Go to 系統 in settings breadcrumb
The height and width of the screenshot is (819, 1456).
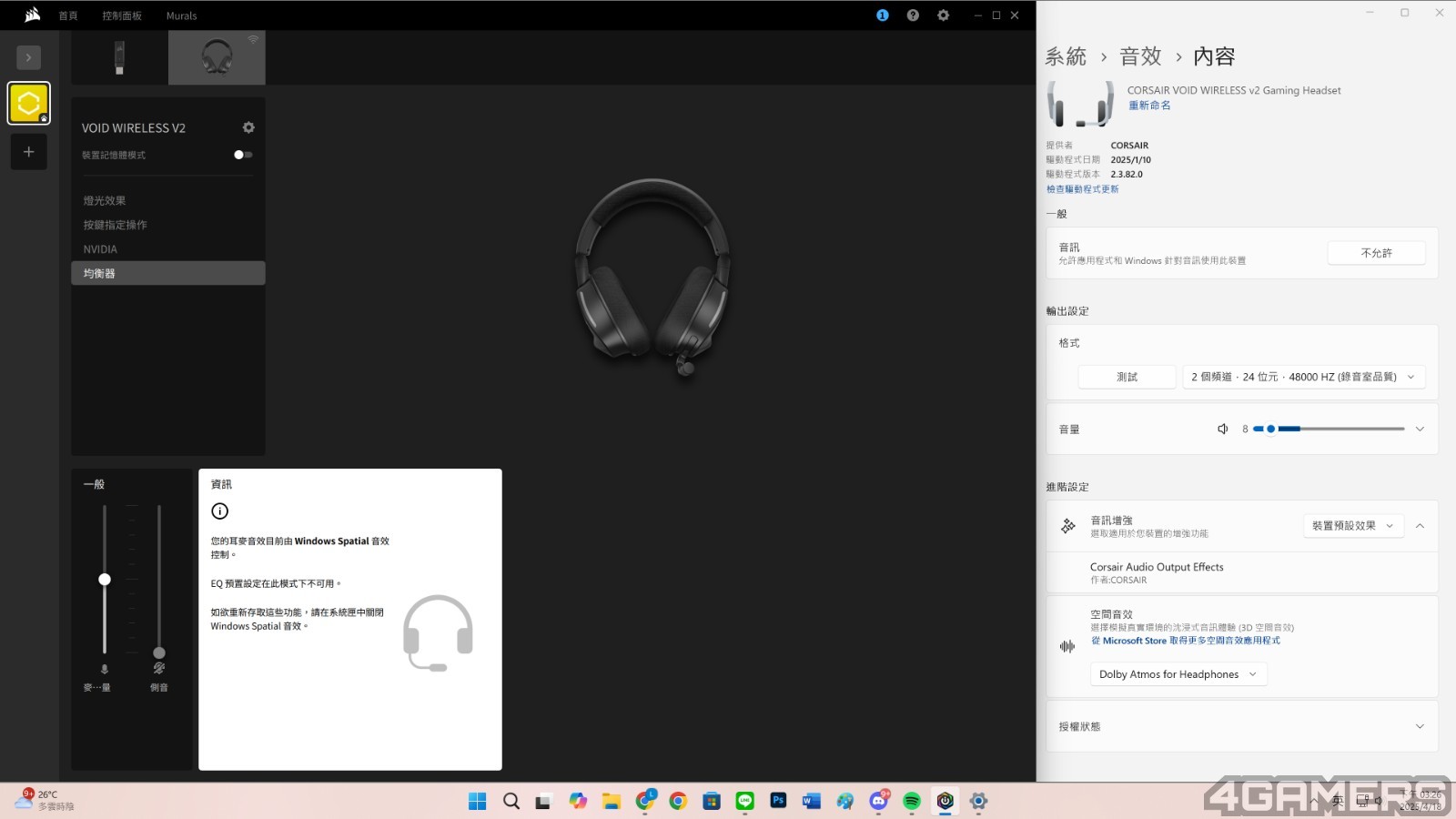(1066, 56)
